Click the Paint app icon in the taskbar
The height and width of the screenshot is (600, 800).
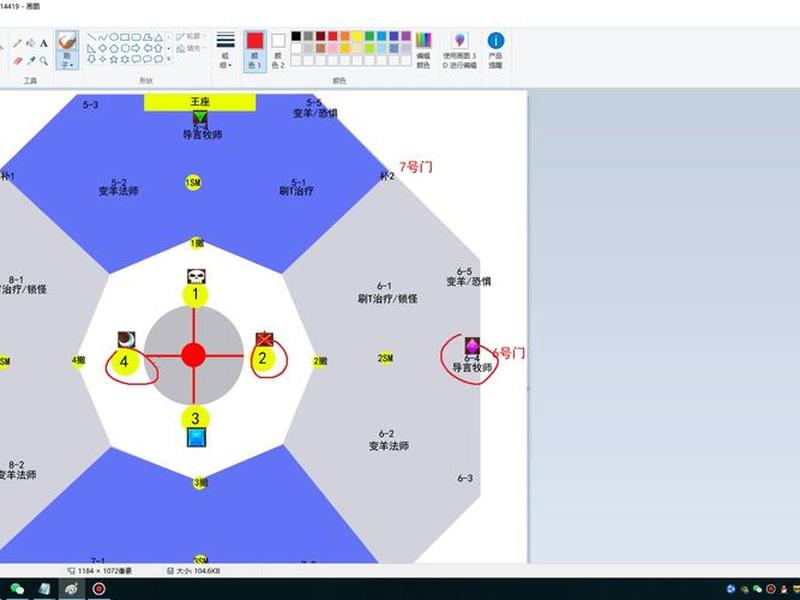pos(71,589)
